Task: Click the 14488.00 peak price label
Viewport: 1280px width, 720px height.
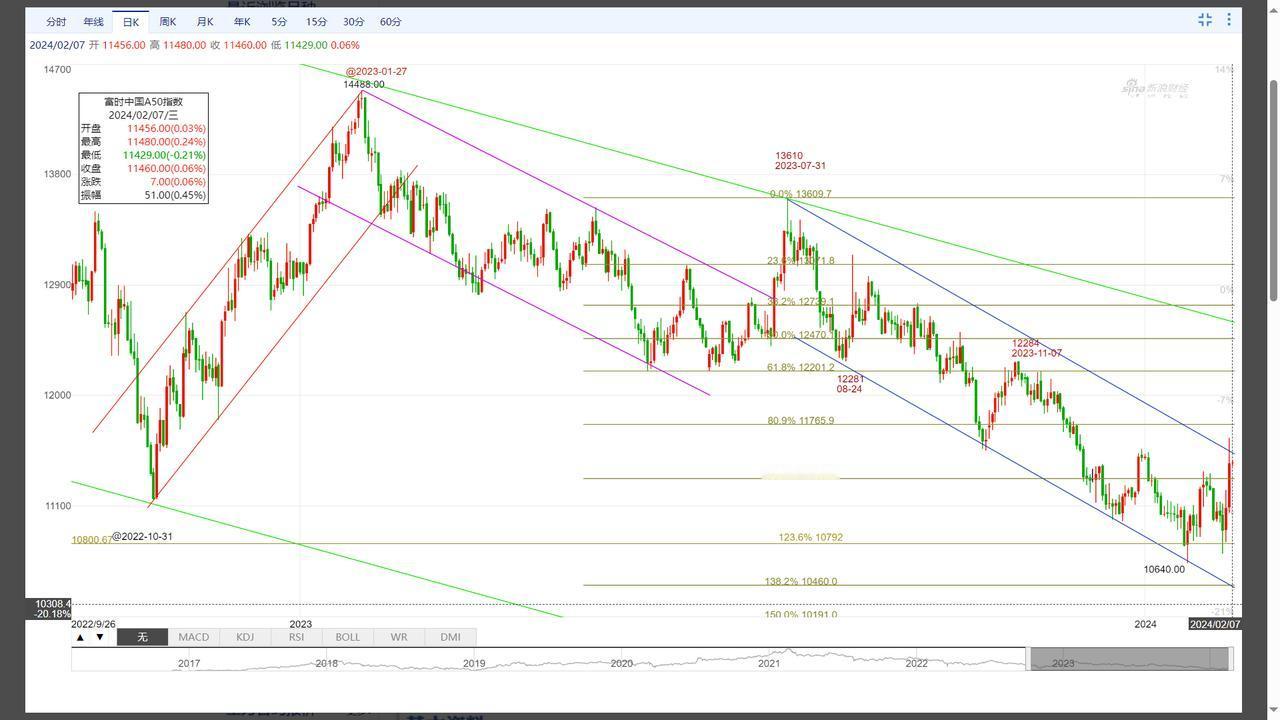Action: pyautogui.click(x=364, y=85)
